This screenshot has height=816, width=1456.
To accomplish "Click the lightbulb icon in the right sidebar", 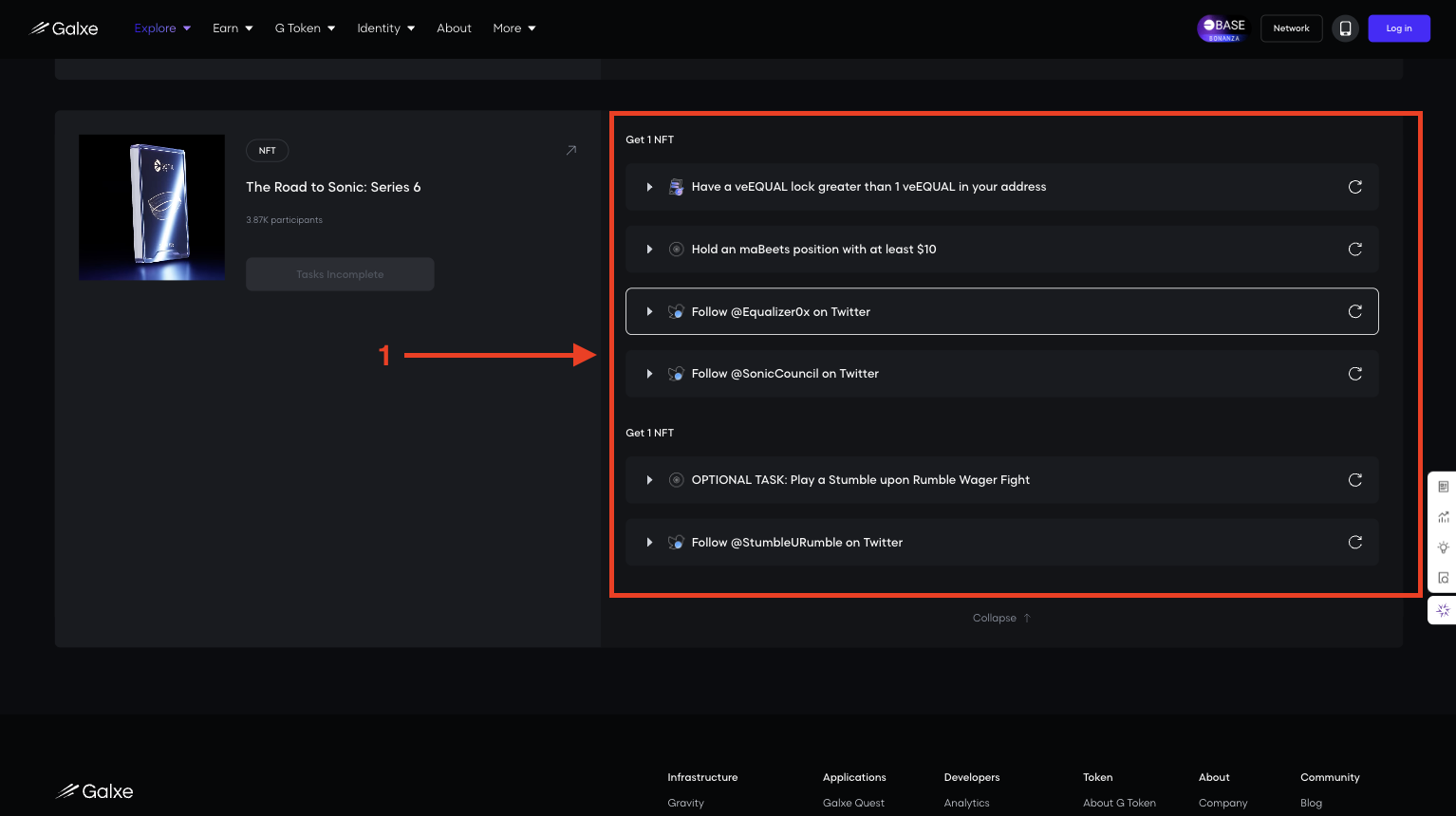I will pyautogui.click(x=1443, y=547).
